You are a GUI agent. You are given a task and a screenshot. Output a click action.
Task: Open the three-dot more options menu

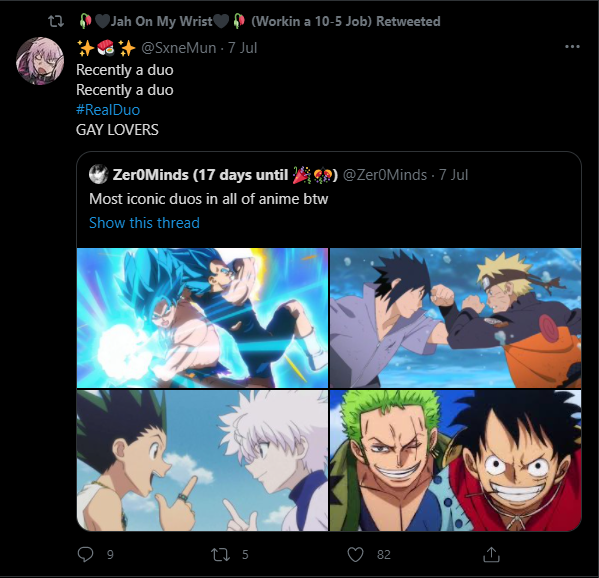[572, 47]
